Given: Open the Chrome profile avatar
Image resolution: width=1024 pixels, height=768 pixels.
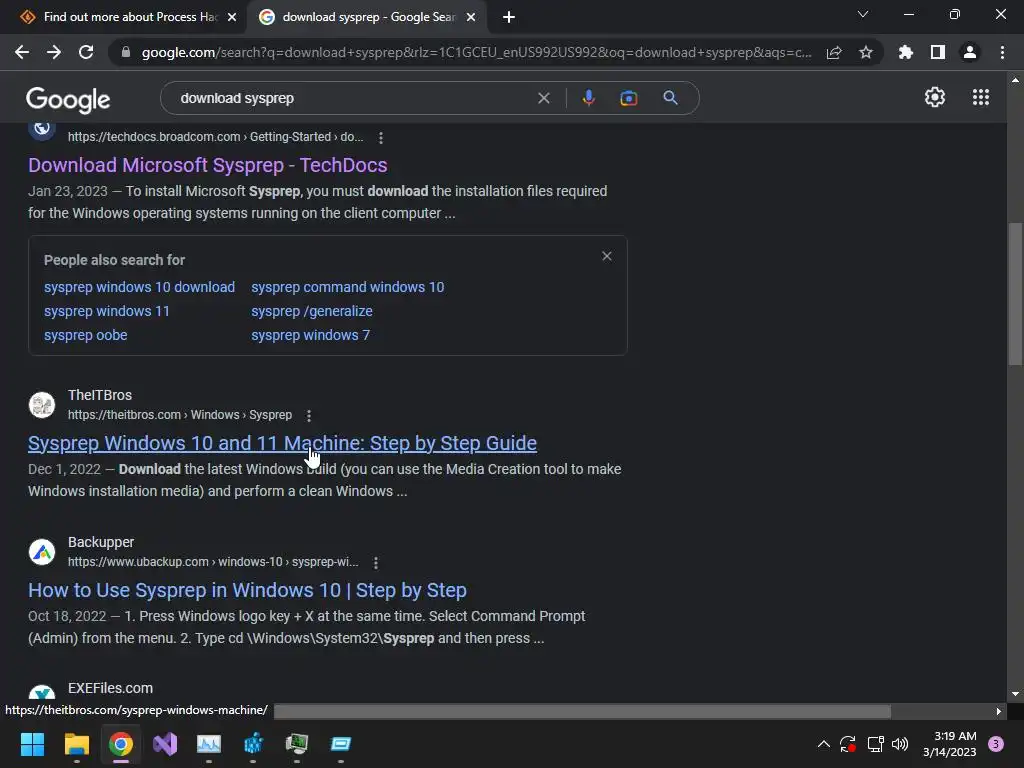Looking at the screenshot, I should tap(970, 52).
